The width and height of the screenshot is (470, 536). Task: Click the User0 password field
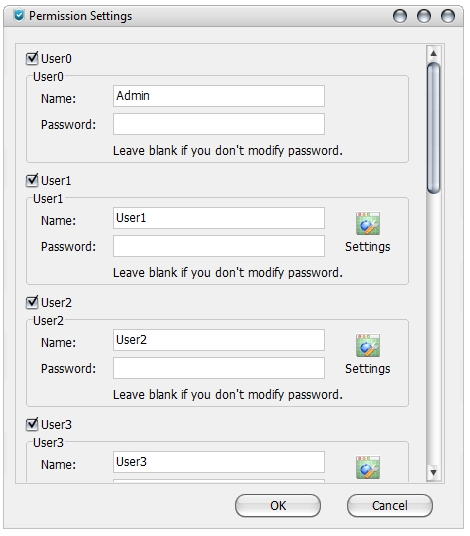pyautogui.click(x=219, y=124)
